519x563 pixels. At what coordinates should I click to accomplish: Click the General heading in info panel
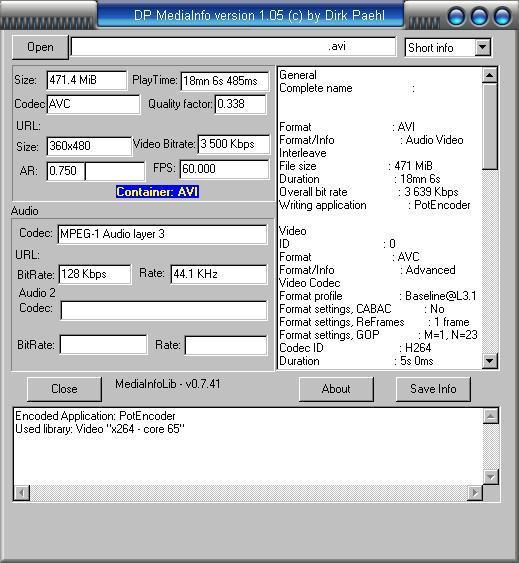coord(298,75)
